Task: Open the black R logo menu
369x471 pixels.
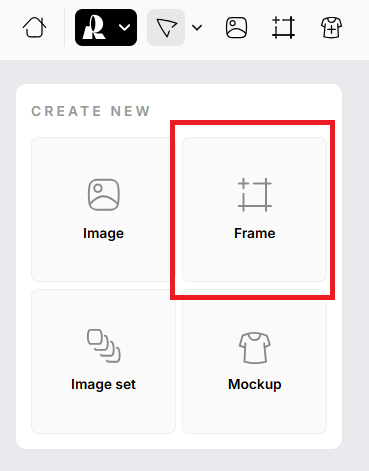Action: [106, 27]
